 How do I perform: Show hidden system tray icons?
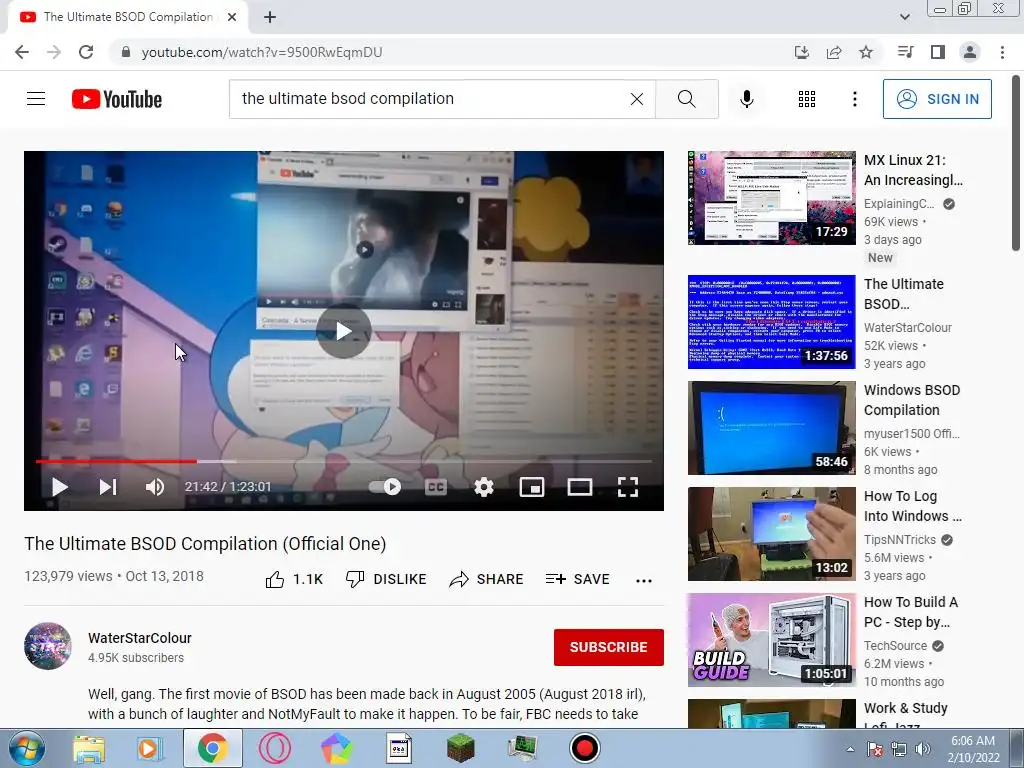coord(850,749)
